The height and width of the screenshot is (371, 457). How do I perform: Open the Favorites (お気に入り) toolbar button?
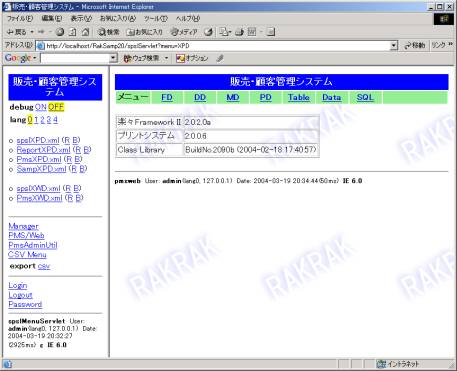[x=145, y=32]
